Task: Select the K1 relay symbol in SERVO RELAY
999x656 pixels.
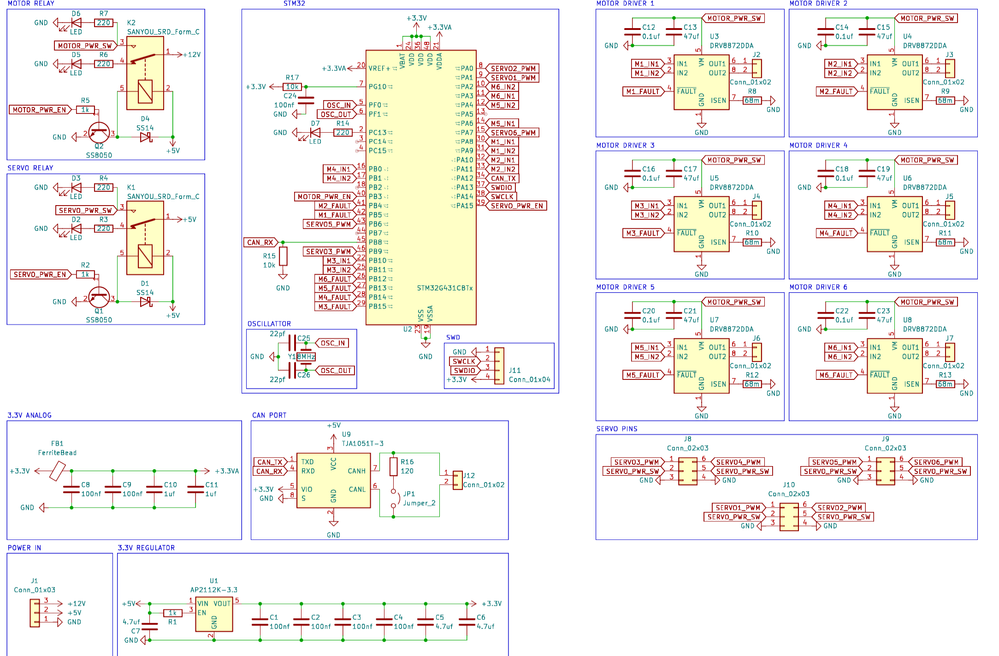Action: point(145,238)
